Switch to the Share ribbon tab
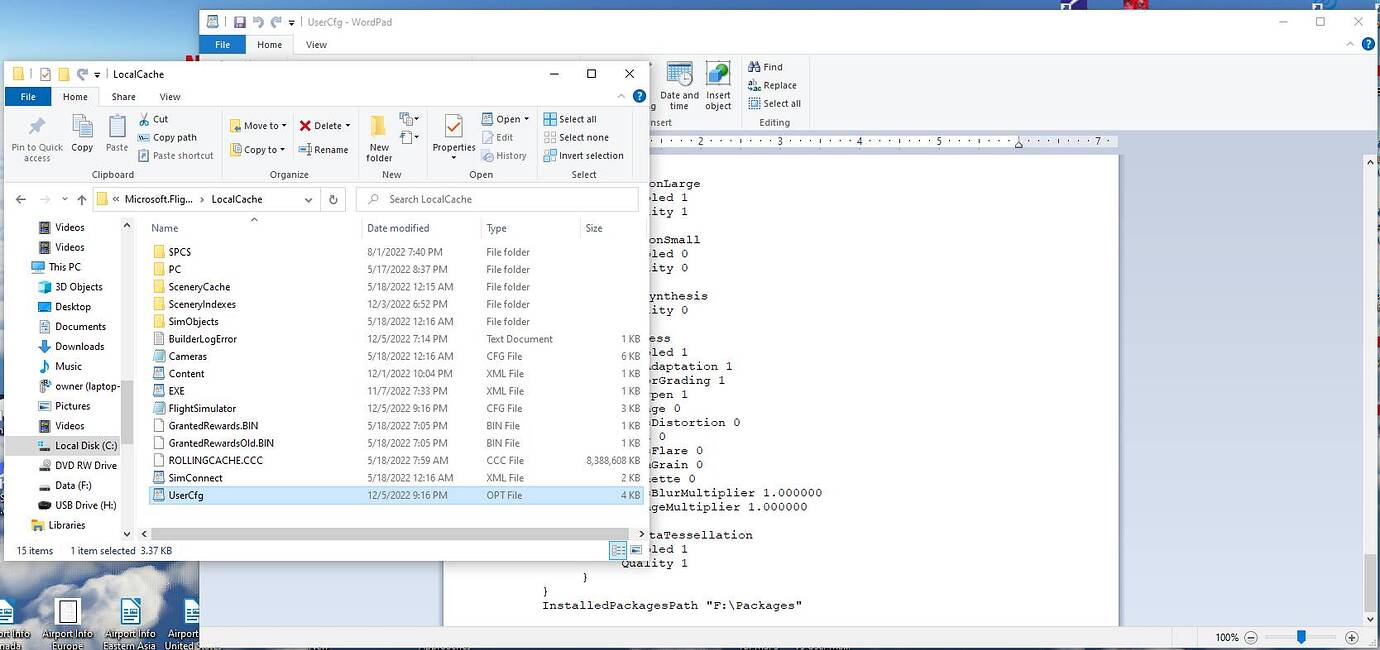1380x650 pixels. (x=124, y=97)
